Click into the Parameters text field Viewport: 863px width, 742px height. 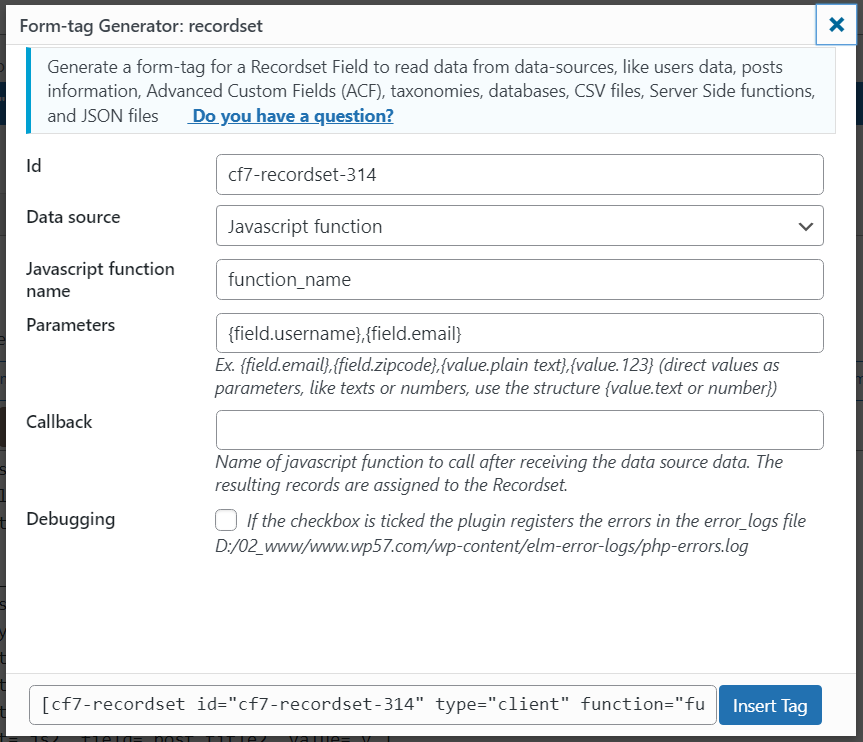[520, 333]
